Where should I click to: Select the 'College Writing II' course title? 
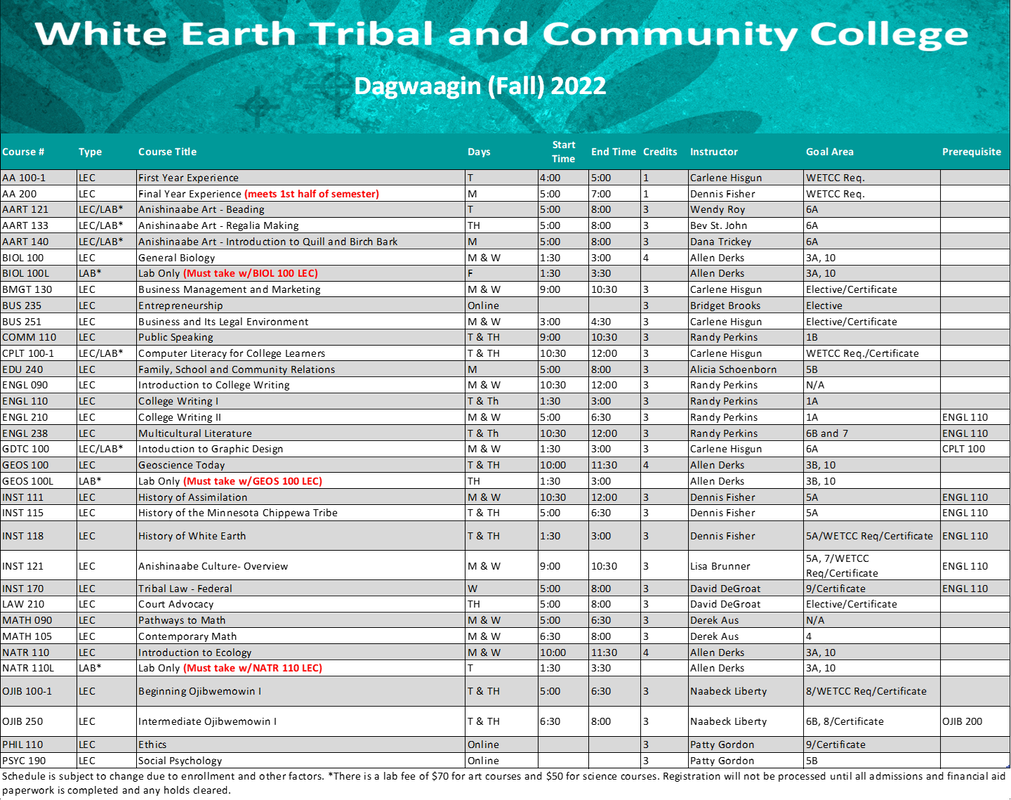pyautogui.click(x=179, y=417)
